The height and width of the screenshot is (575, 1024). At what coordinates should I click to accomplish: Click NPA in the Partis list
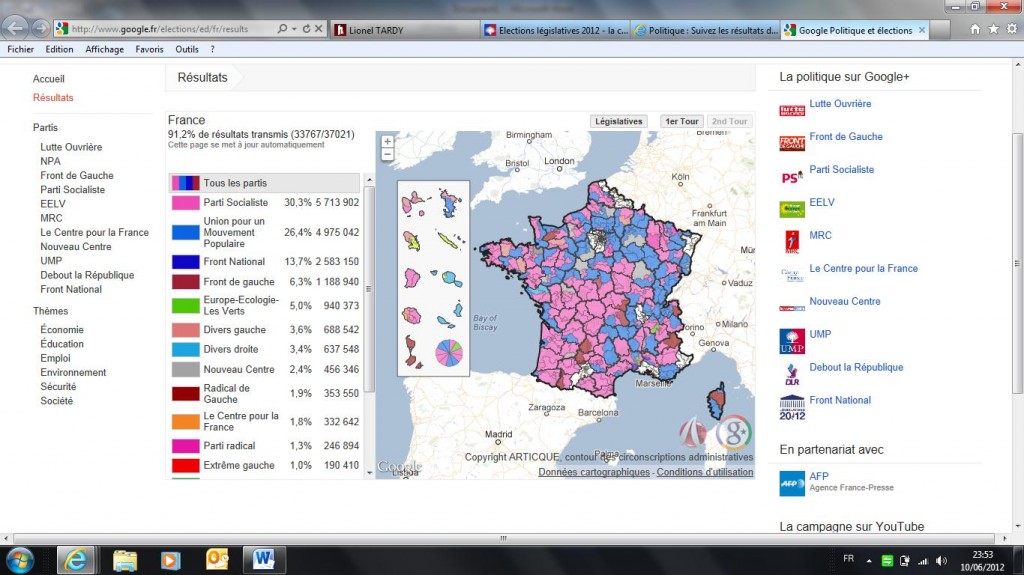(x=50, y=161)
